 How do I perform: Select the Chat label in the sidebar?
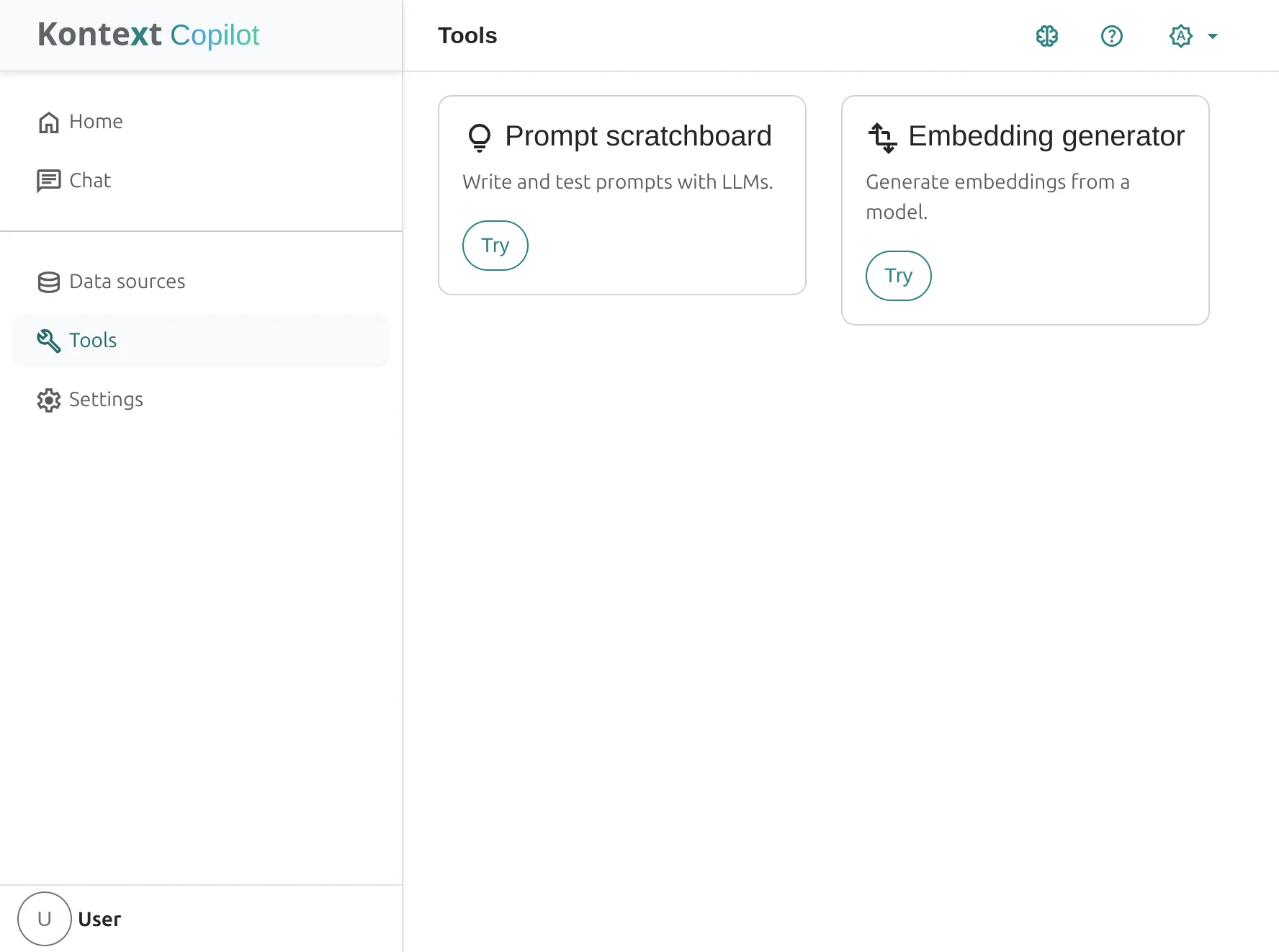click(90, 181)
